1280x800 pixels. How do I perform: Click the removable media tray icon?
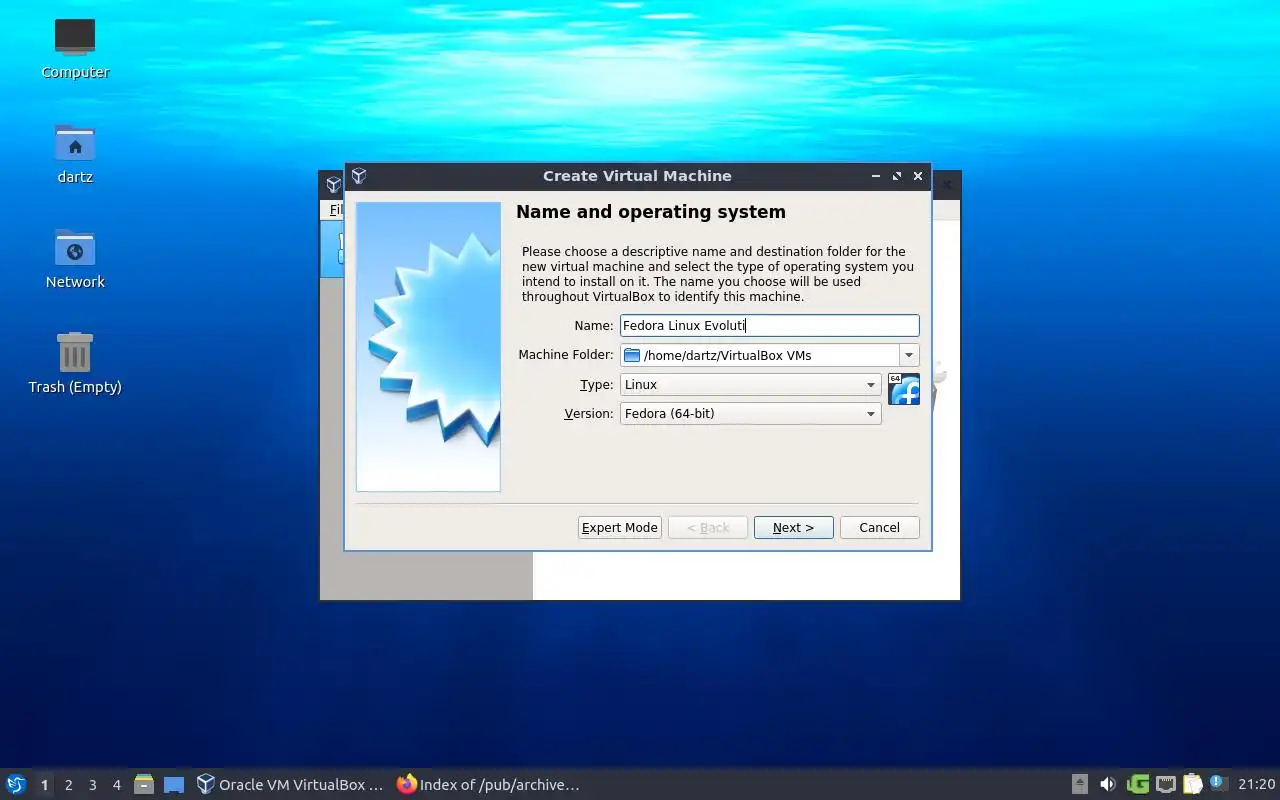[1080, 784]
